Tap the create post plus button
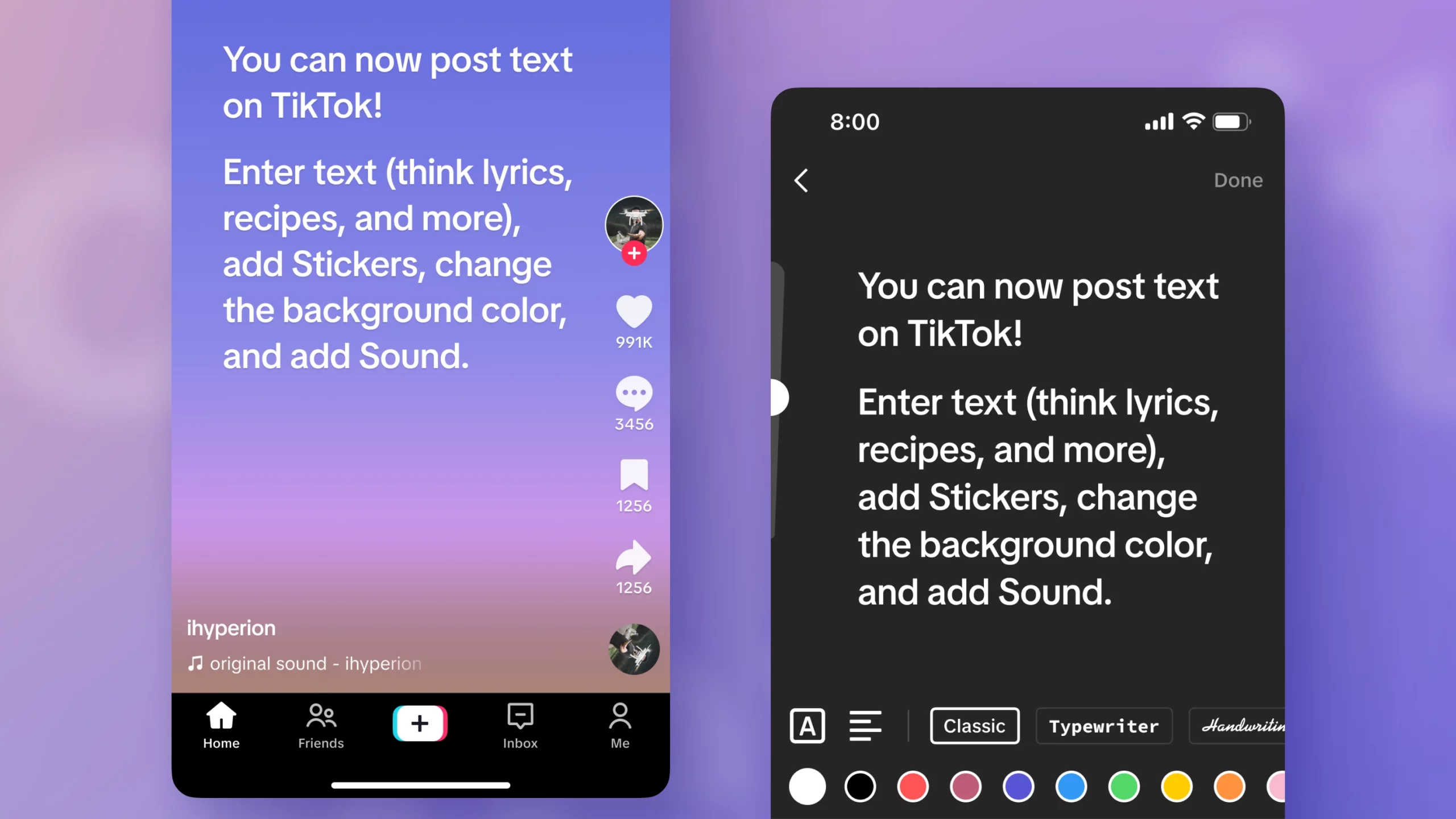The width and height of the screenshot is (1456, 819). (x=420, y=722)
